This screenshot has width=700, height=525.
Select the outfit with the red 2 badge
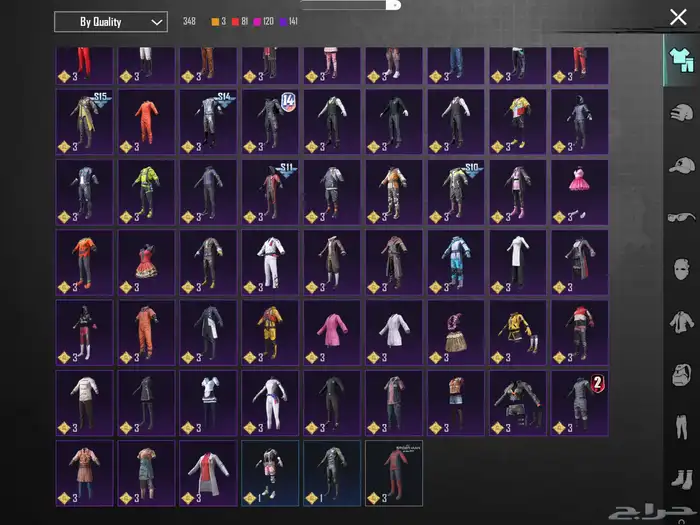(579, 402)
